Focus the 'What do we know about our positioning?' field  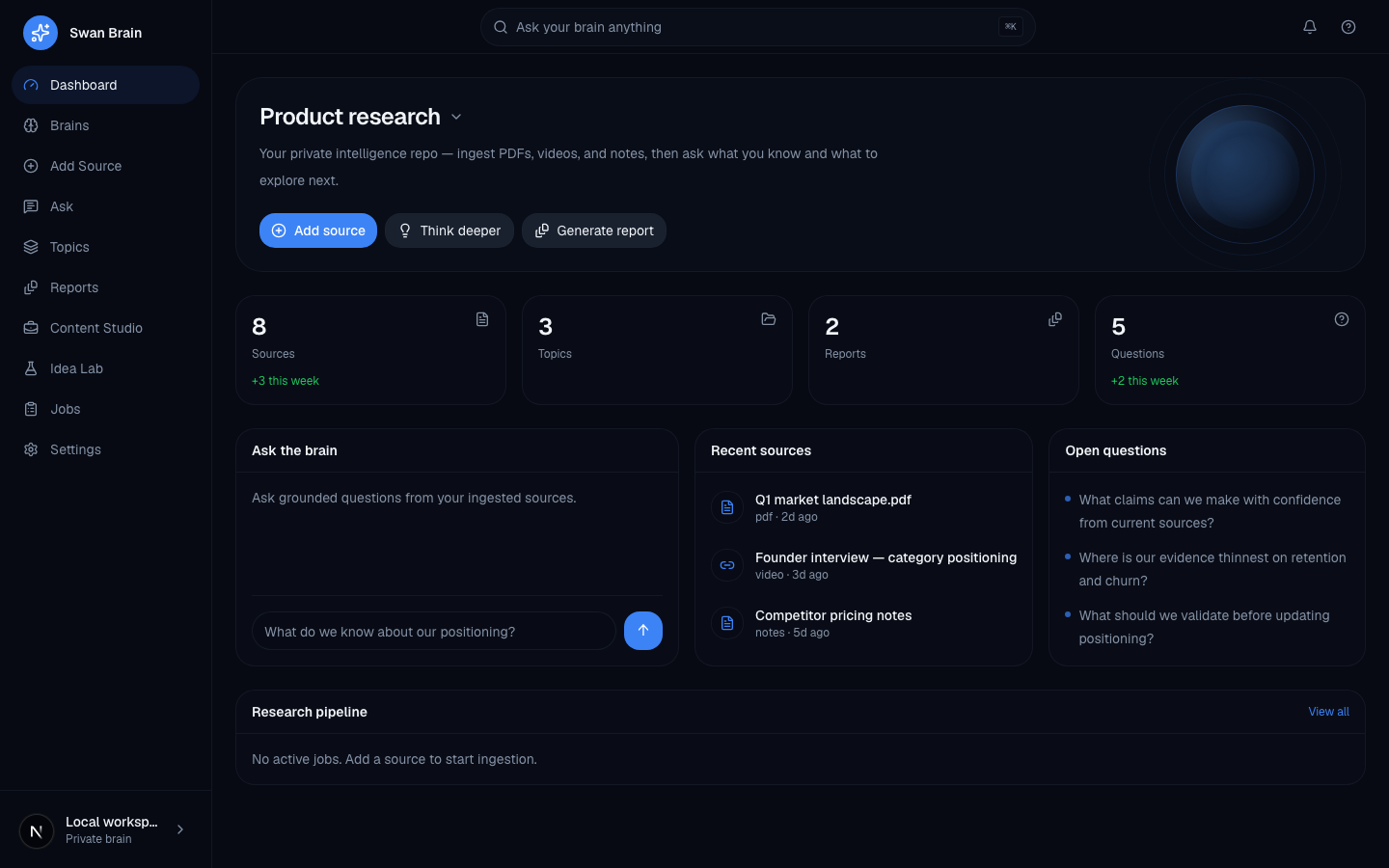click(x=434, y=631)
